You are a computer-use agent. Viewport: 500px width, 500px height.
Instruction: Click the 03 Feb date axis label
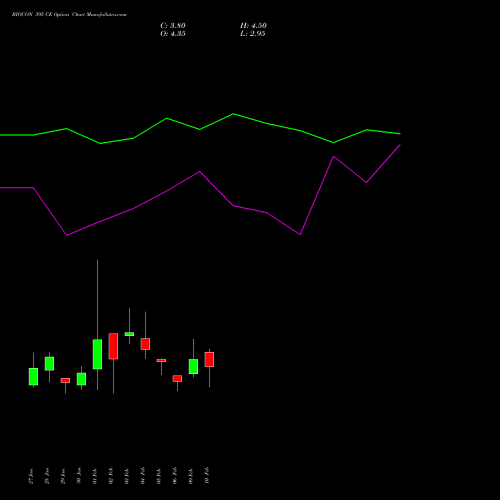tap(127, 476)
